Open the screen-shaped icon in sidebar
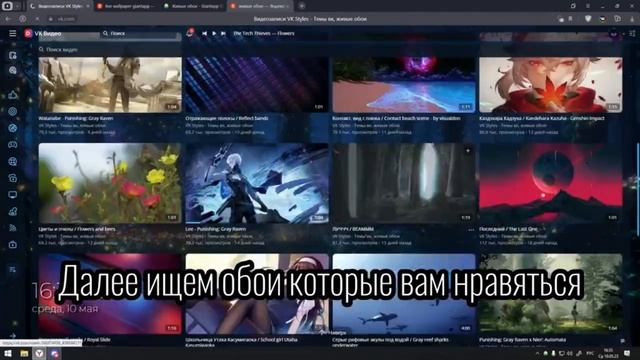 tap(13, 195)
